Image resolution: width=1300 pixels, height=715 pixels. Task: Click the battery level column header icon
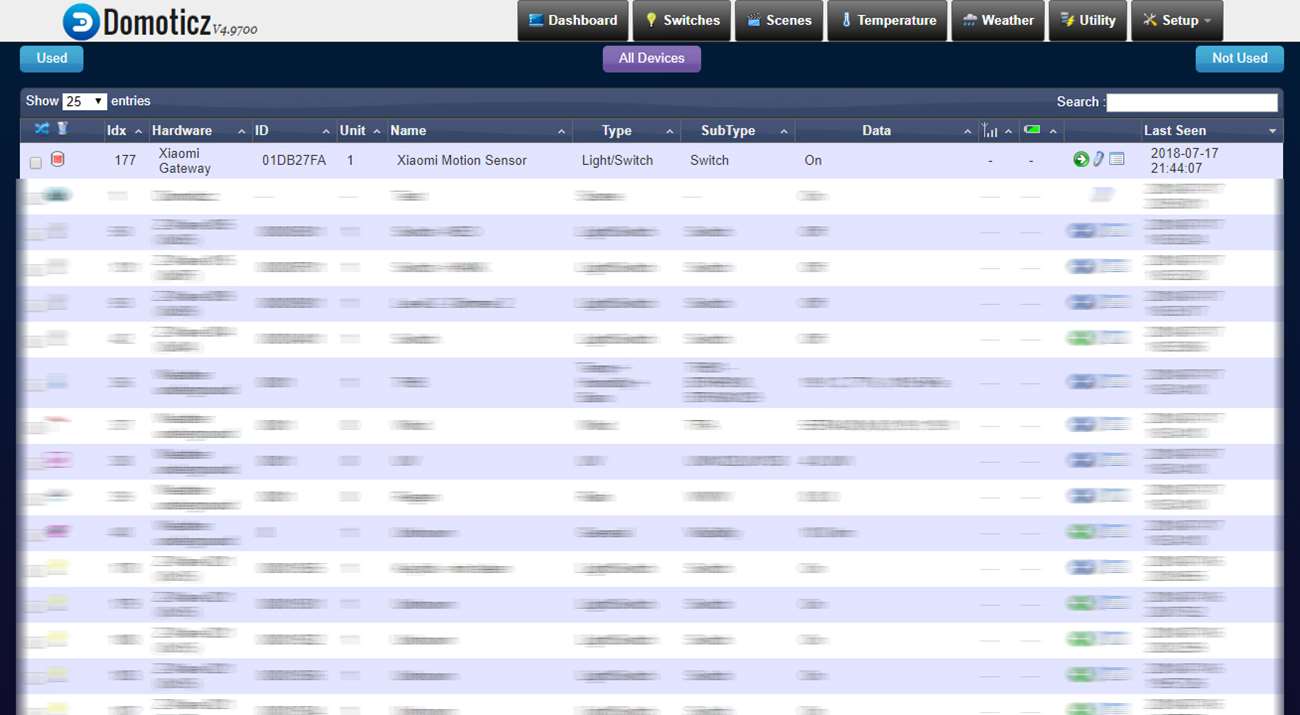(x=1032, y=130)
